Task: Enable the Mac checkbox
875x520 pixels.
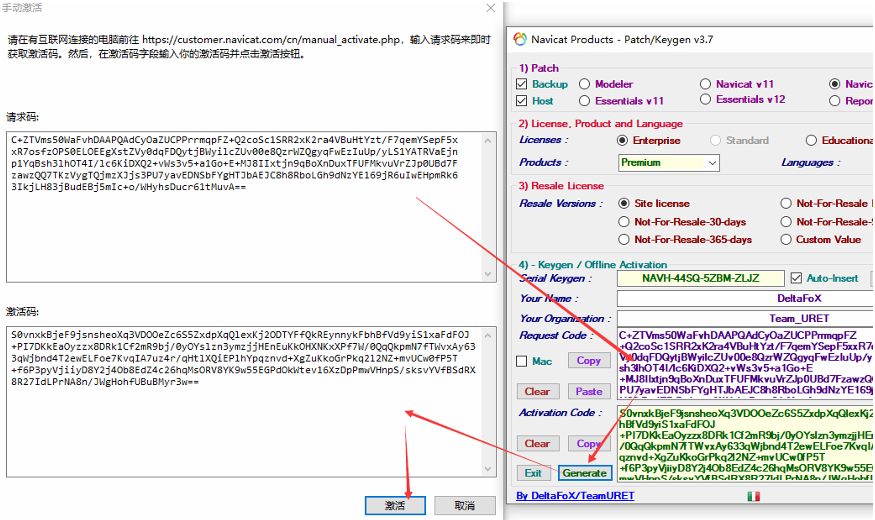Action: (x=521, y=362)
